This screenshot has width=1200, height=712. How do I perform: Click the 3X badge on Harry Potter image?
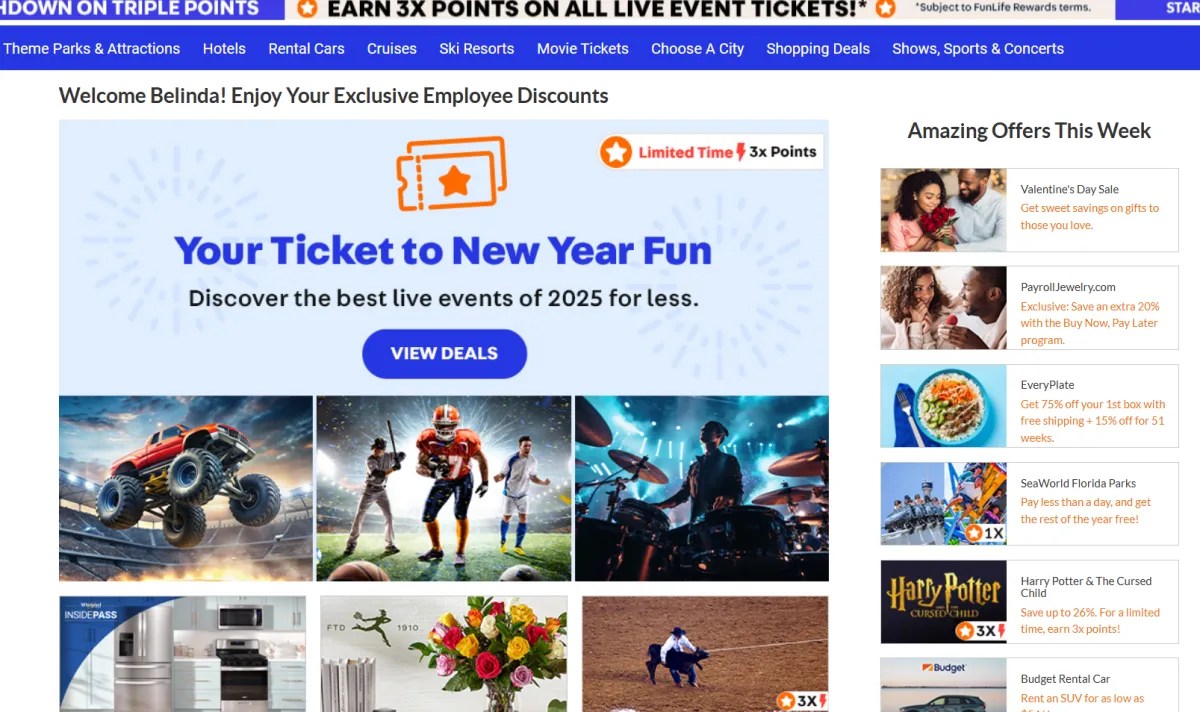tap(981, 631)
